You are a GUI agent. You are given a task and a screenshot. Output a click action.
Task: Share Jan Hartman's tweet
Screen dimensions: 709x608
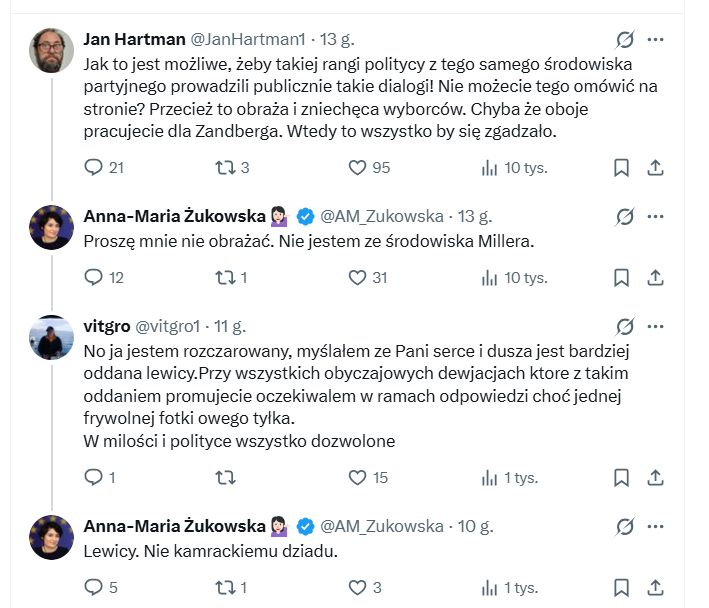pyautogui.click(x=656, y=168)
